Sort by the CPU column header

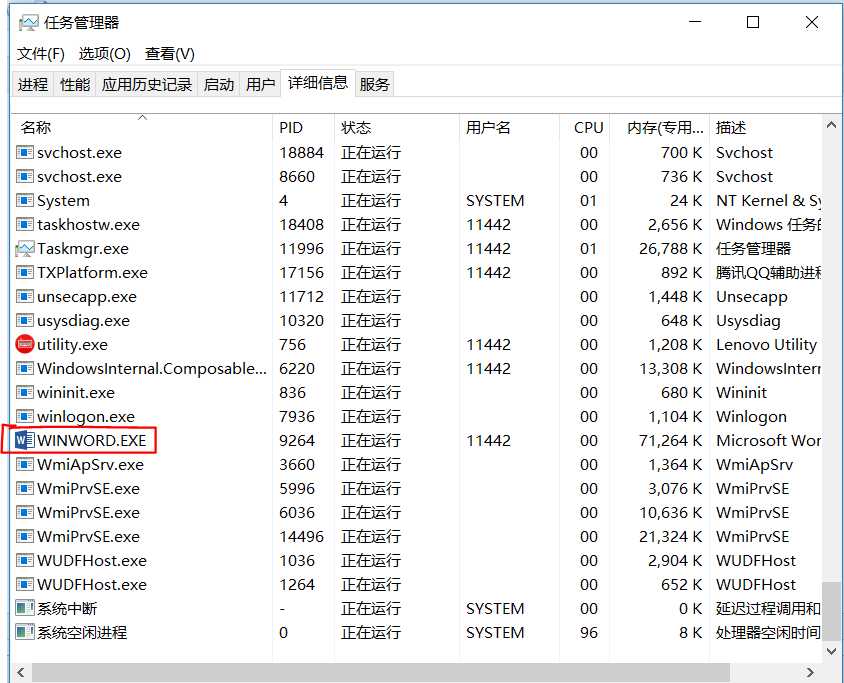tap(585, 128)
